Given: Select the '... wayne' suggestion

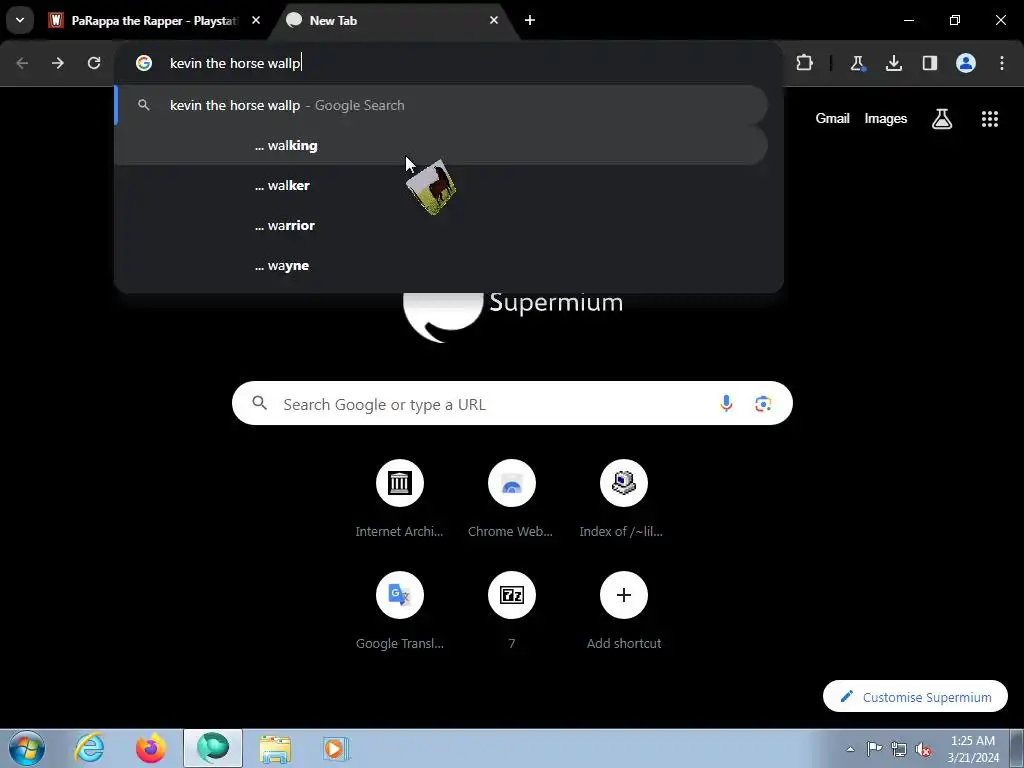Looking at the screenshot, I should pyautogui.click(x=441, y=266).
